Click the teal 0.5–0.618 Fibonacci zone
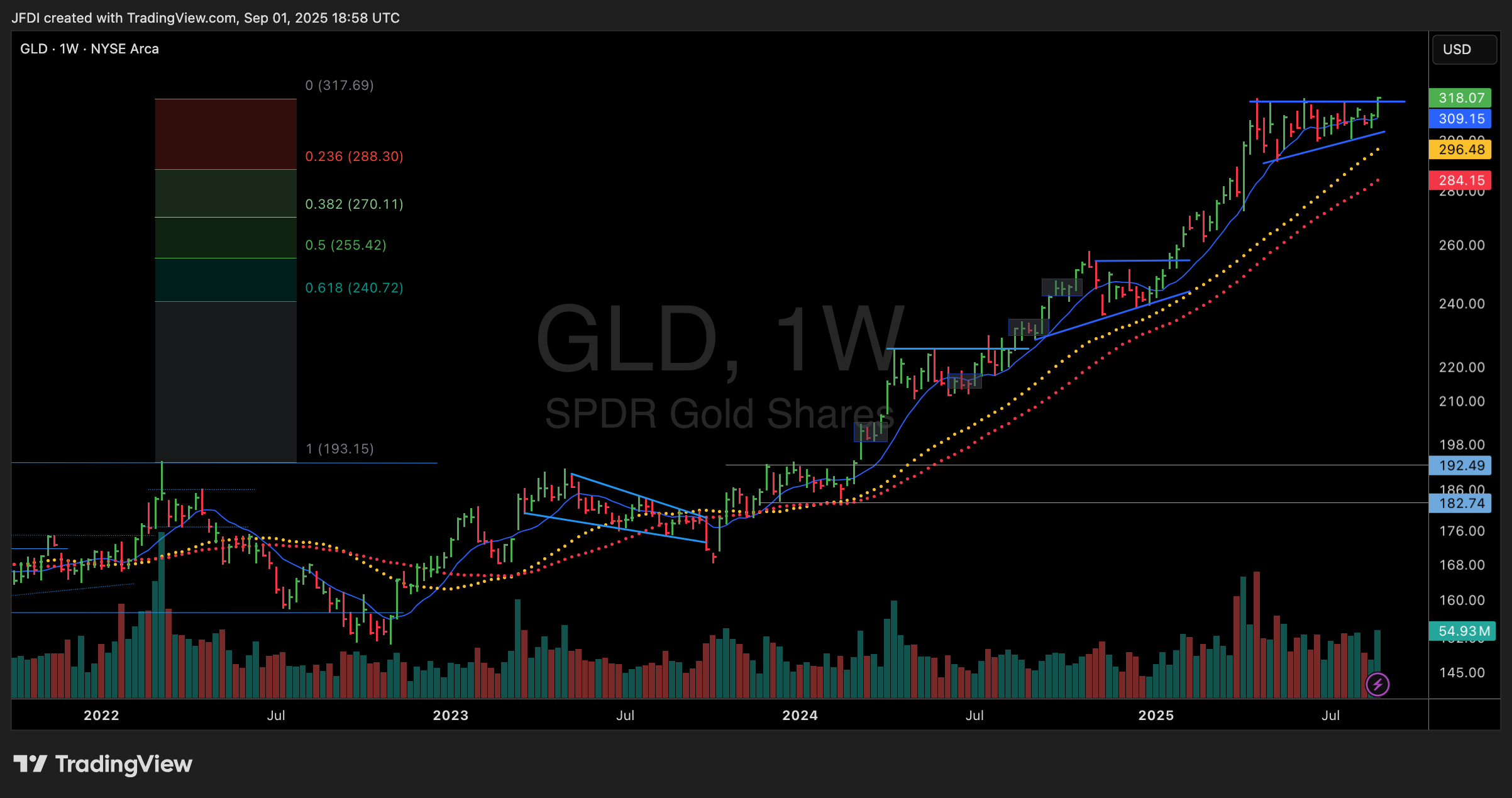The image size is (1512, 798). 226,280
